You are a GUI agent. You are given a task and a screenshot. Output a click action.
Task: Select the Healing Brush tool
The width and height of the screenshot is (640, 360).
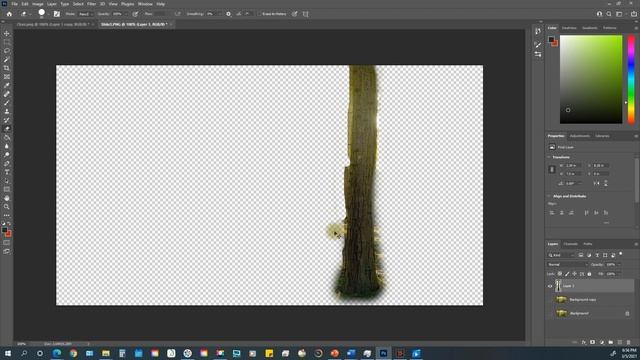click(7, 94)
